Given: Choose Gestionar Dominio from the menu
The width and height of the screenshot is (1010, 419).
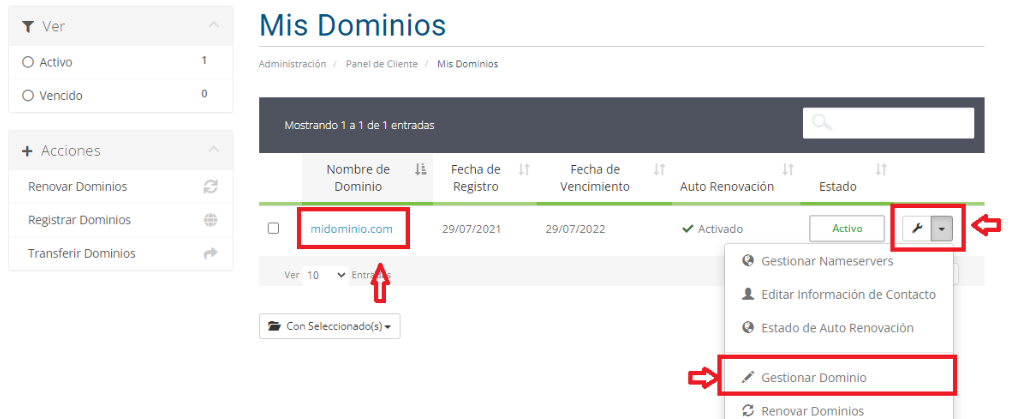Looking at the screenshot, I should pos(838,377).
